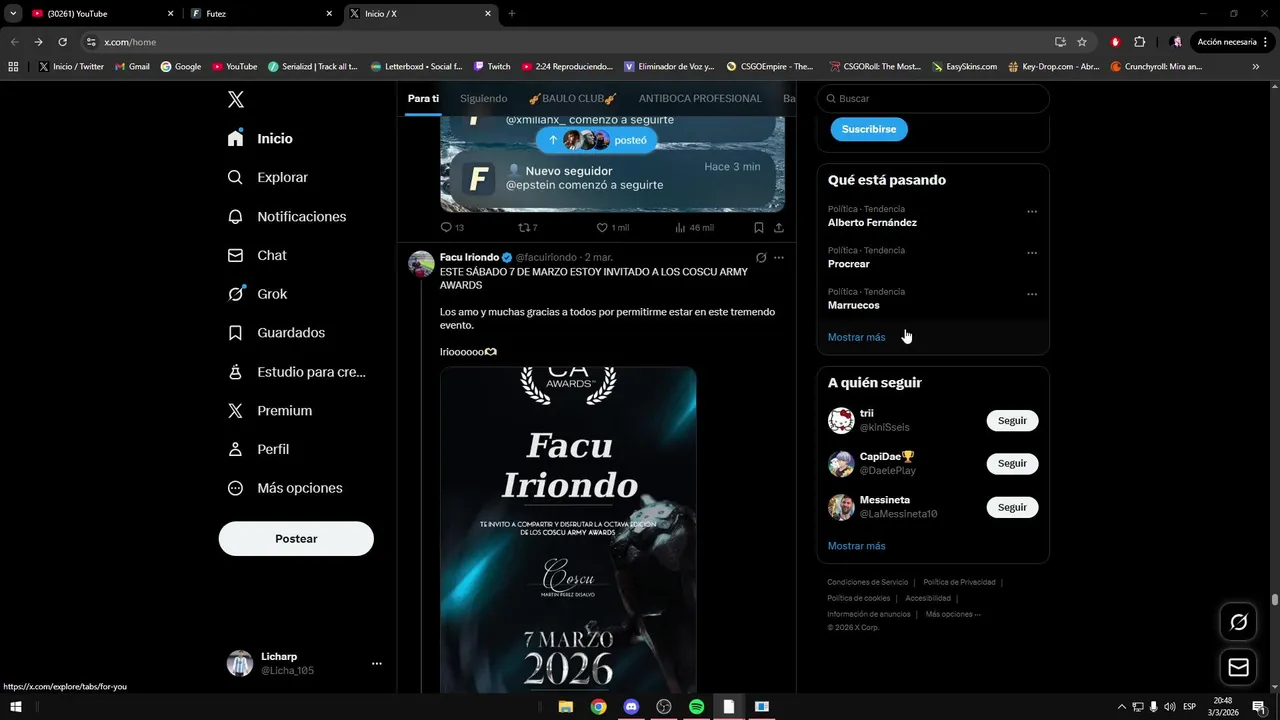This screenshot has width=1280, height=720.
Task: Click the Premium X icon
Action: (x=235, y=411)
